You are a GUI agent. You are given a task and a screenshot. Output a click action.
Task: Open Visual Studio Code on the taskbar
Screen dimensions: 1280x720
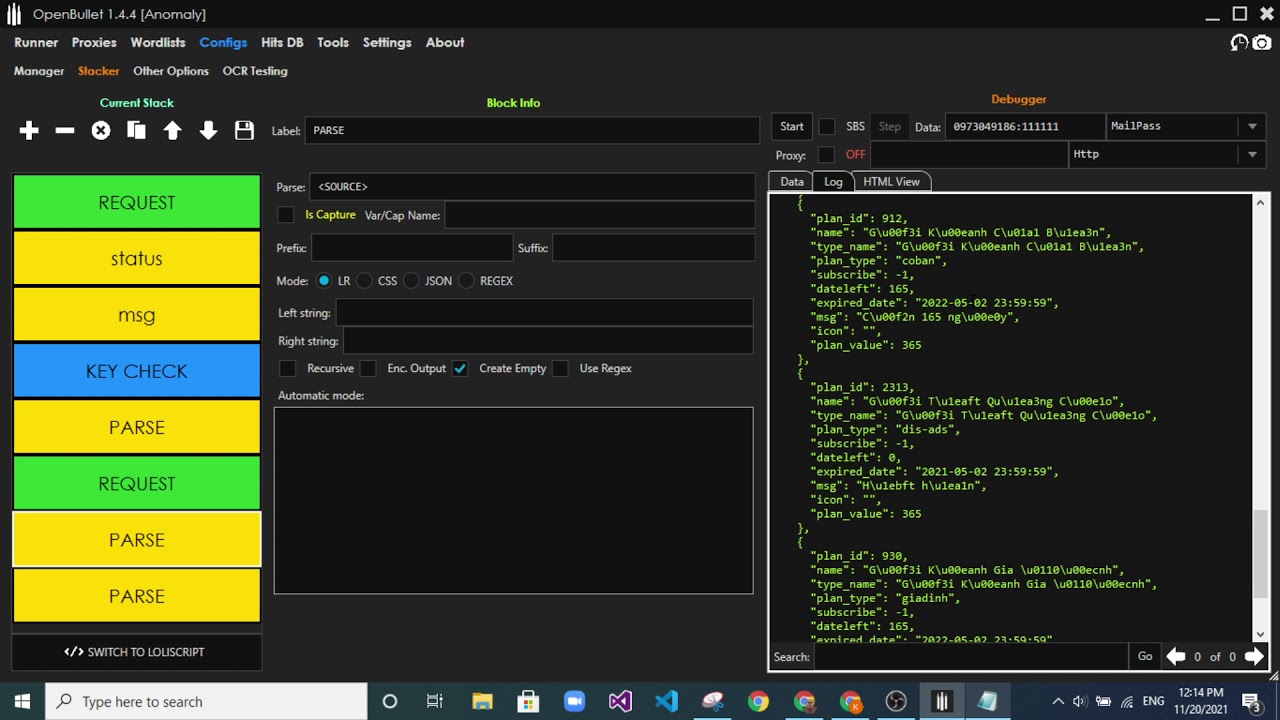[666, 701]
